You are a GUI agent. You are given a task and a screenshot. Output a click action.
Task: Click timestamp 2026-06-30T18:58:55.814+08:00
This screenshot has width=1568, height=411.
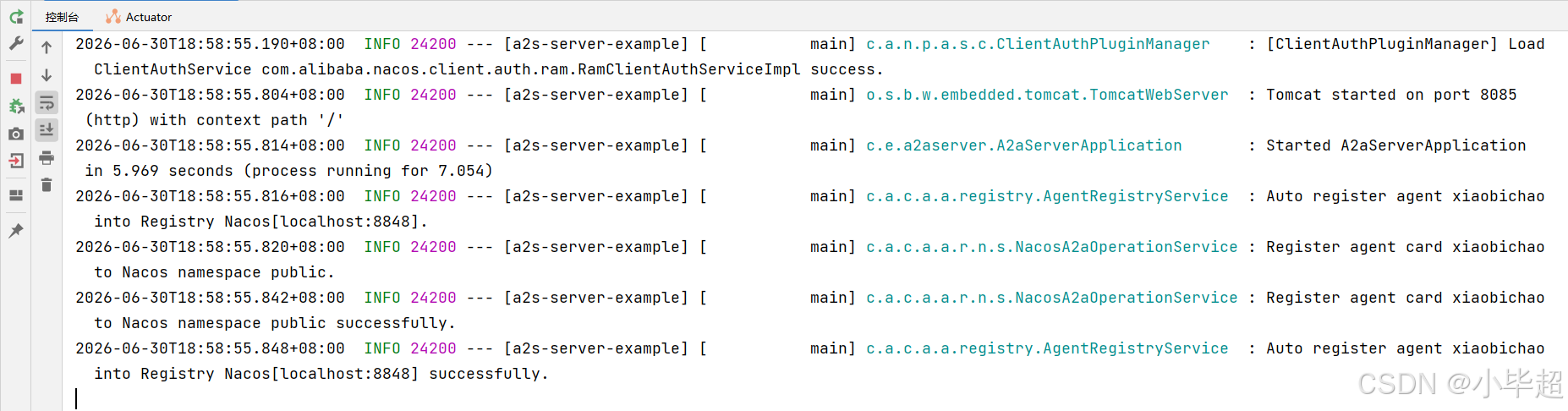click(211, 145)
